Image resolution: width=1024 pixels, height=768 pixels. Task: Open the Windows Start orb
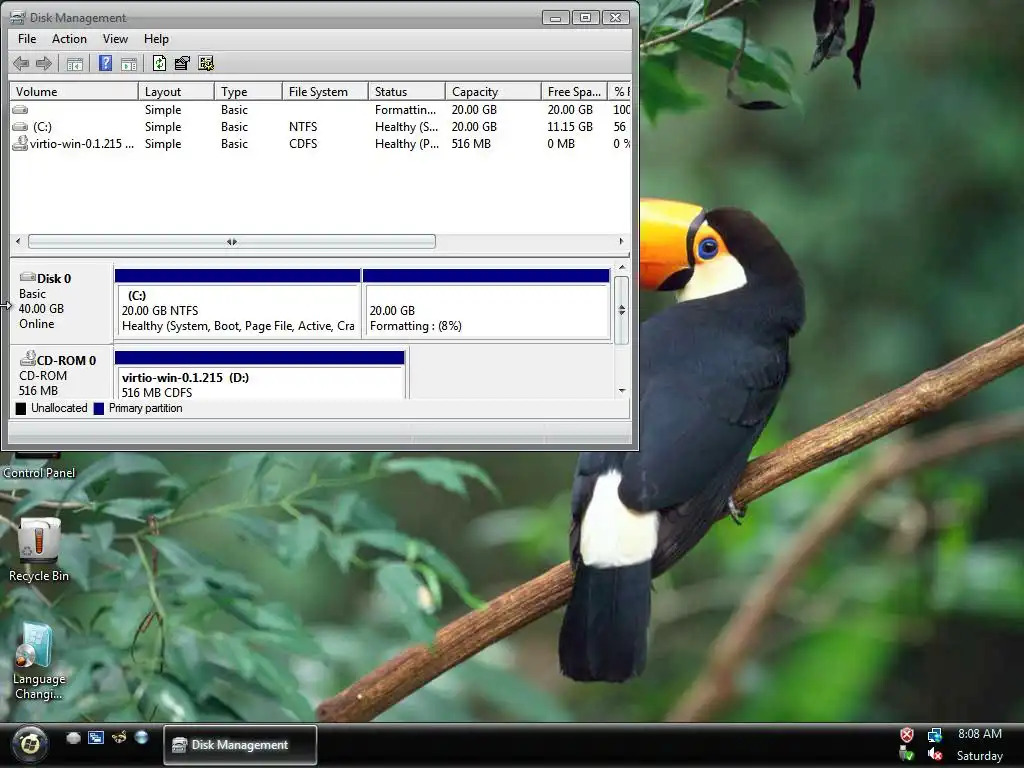[29, 744]
